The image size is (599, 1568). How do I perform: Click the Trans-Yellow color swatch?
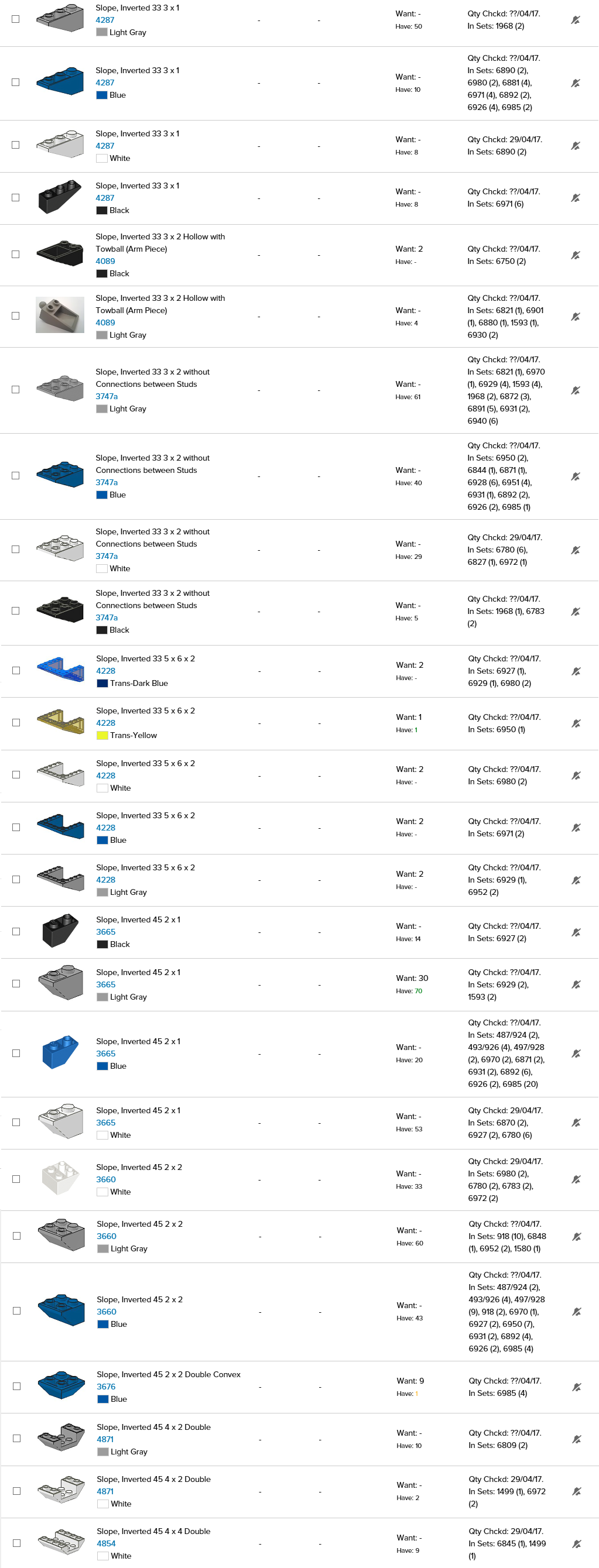[x=102, y=735]
